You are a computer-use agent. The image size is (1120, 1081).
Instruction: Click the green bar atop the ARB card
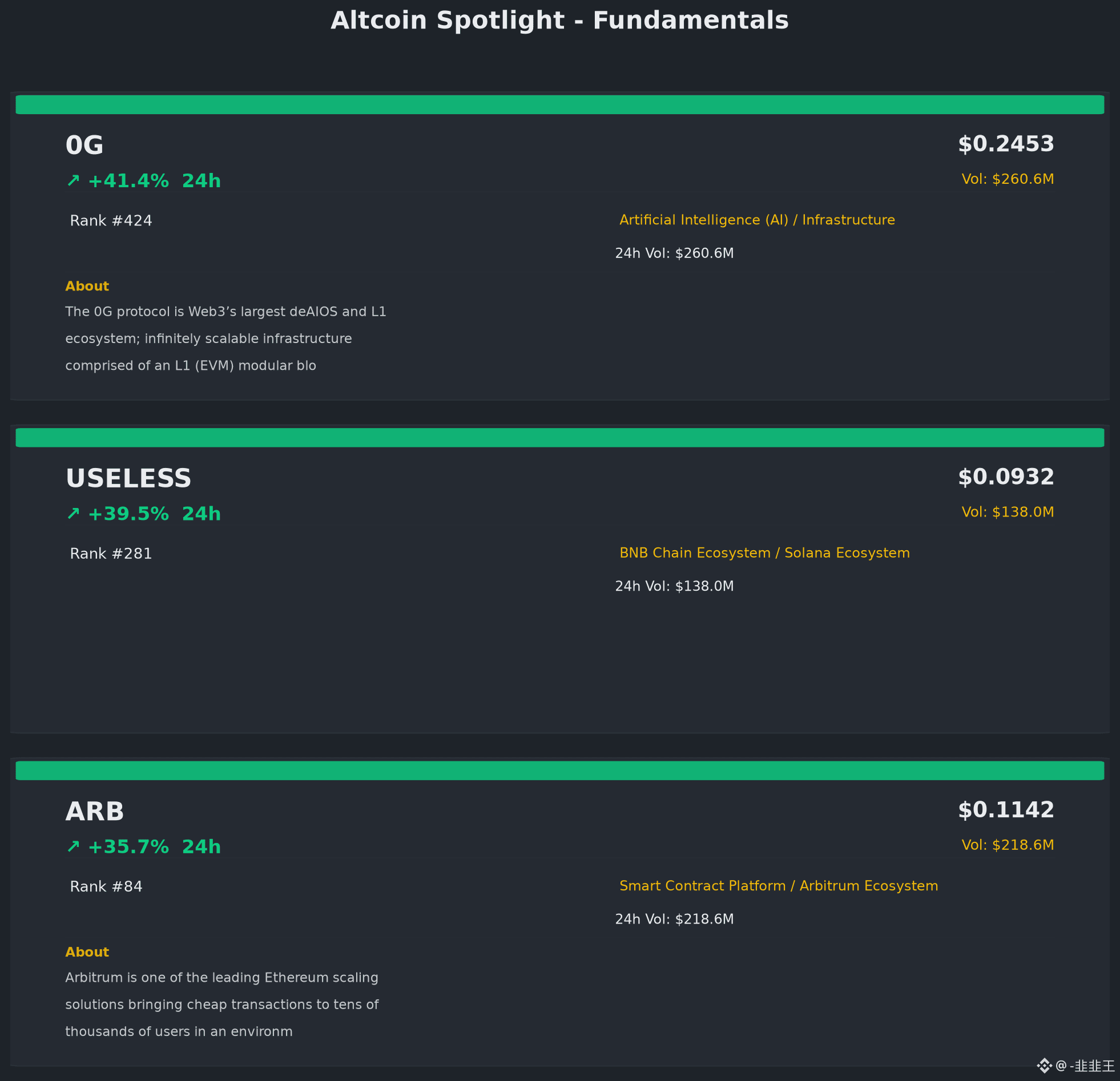click(560, 770)
